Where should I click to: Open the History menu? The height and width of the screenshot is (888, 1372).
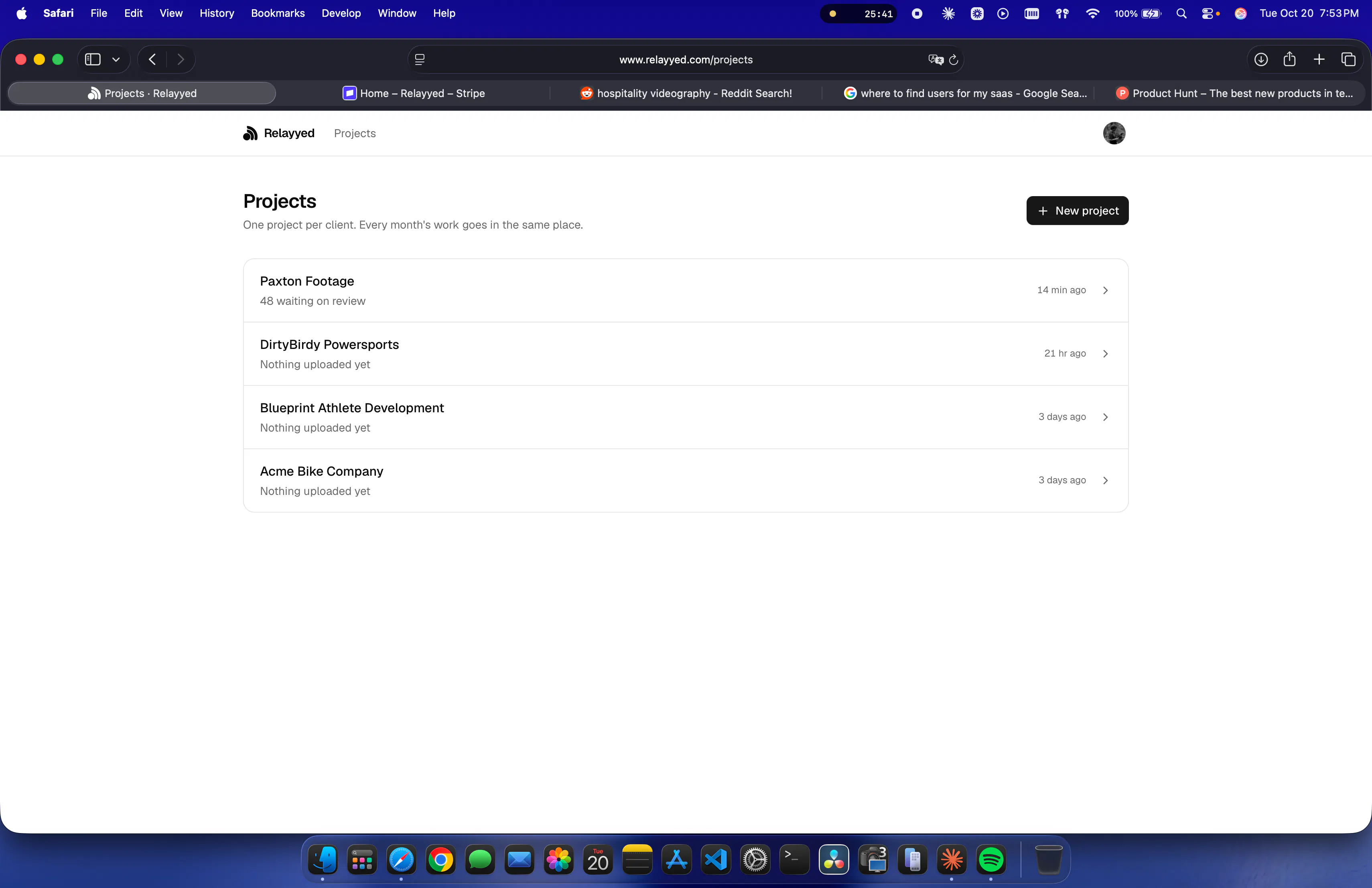[217, 13]
